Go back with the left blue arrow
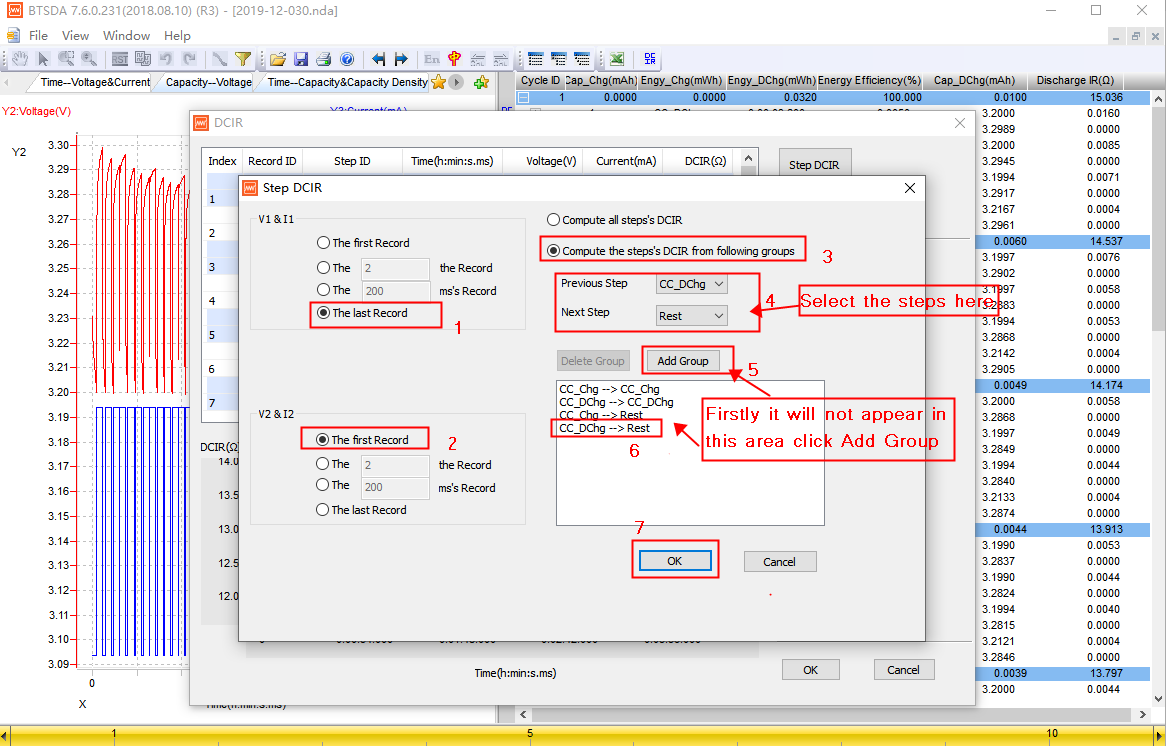Viewport: 1166px width, 746px height. pos(379,59)
